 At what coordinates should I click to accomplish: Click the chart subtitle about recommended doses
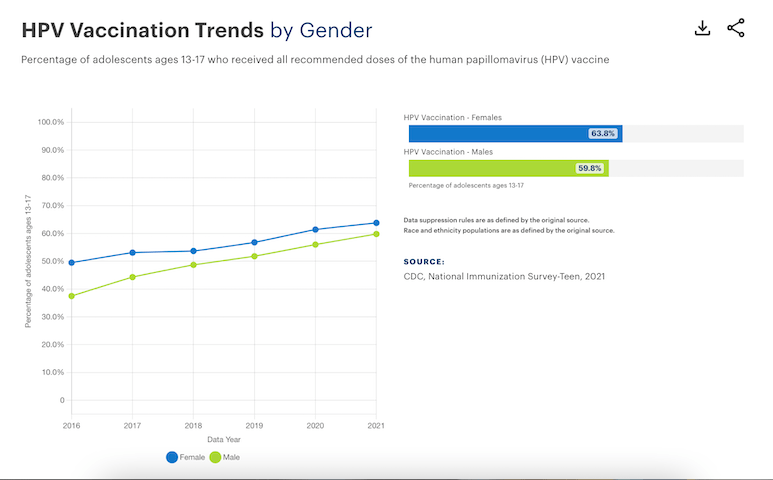click(x=315, y=60)
